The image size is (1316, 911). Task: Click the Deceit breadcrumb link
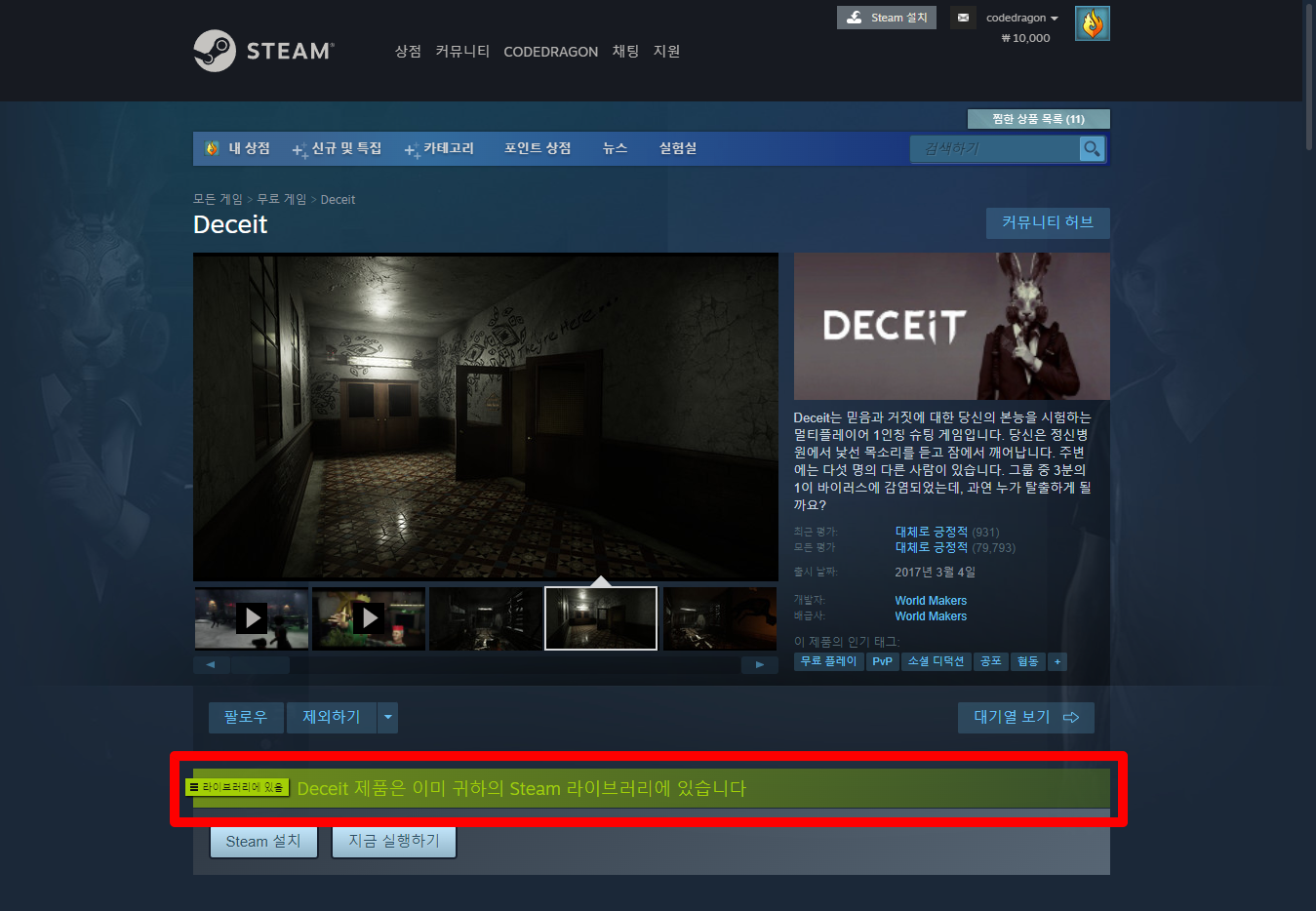point(338,199)
